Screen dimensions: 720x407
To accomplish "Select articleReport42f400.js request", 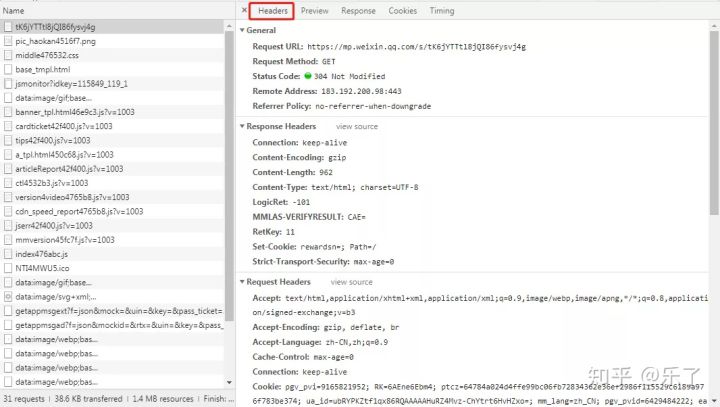I will pos(112,169).
